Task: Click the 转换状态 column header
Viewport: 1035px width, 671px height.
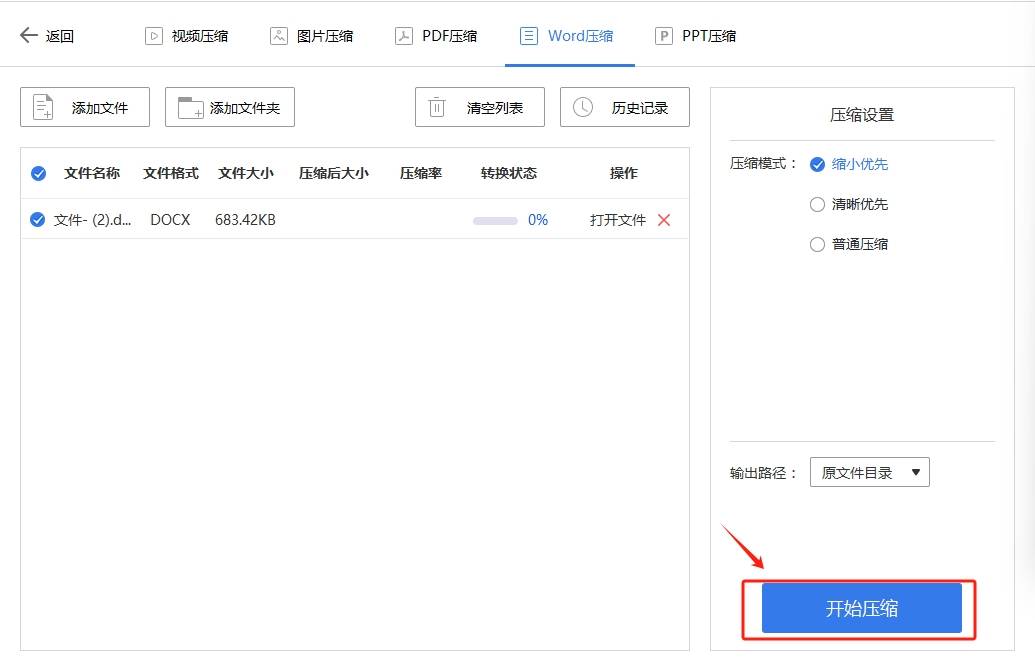Action: coord(509,174)
